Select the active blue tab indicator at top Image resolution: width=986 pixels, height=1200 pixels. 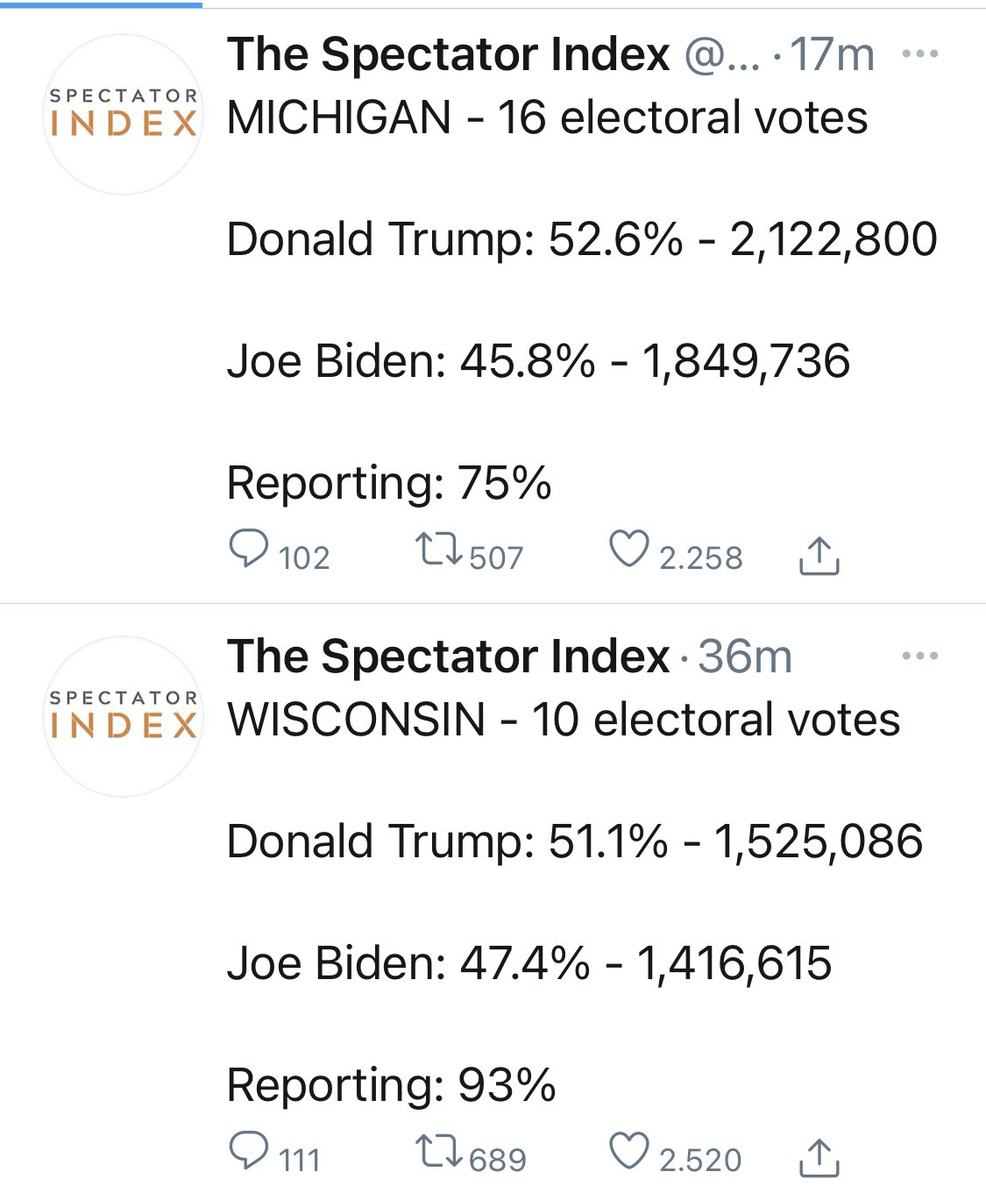click(101, 3)
